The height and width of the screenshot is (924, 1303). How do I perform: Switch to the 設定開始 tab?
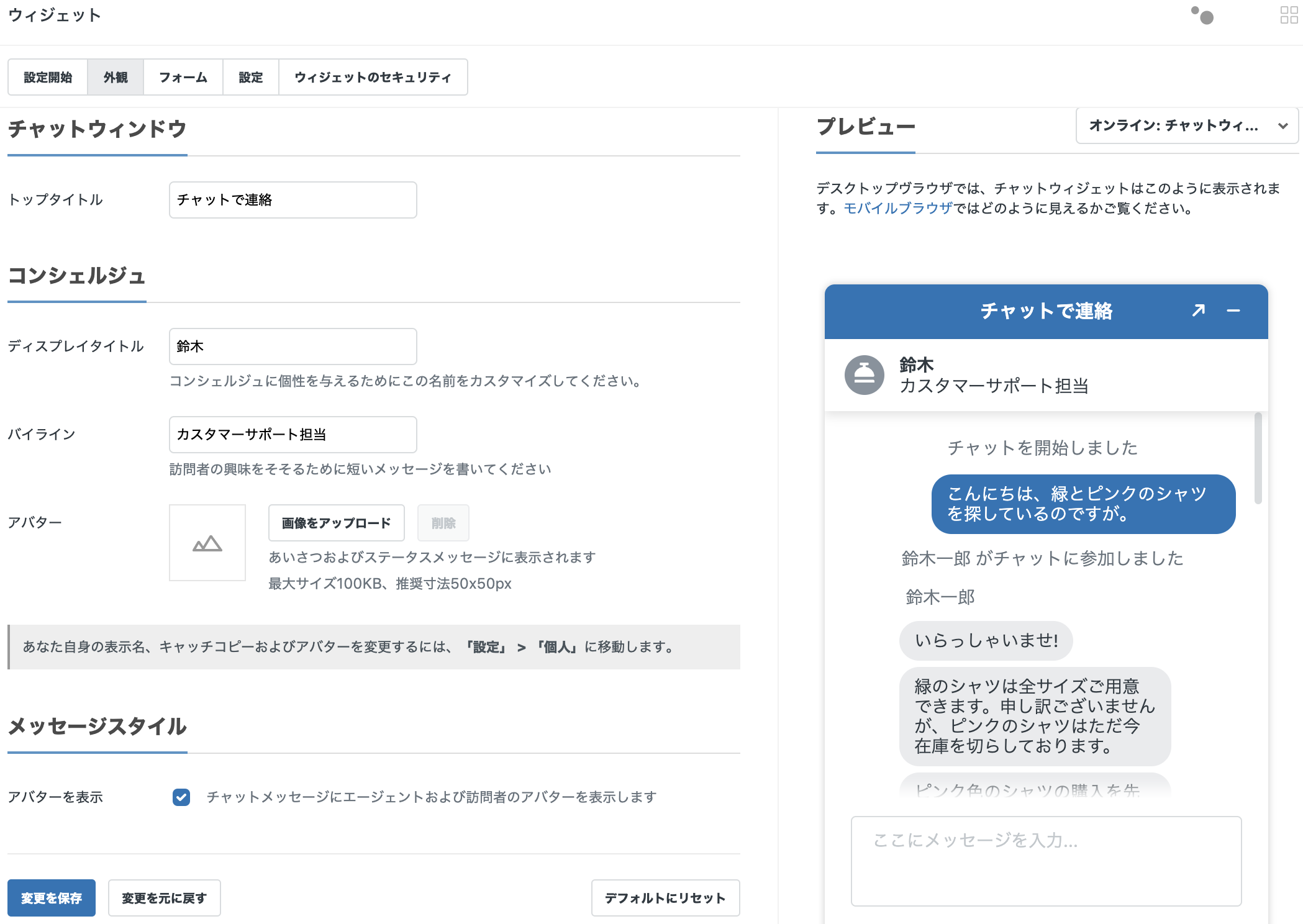tap(48, 77)
